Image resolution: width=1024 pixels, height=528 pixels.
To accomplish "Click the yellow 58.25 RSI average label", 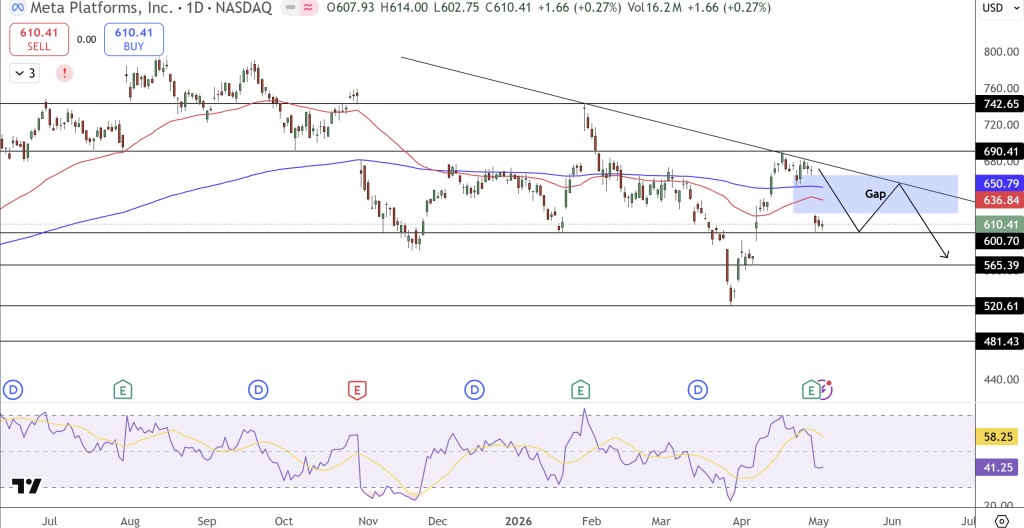I will point(999,437).
